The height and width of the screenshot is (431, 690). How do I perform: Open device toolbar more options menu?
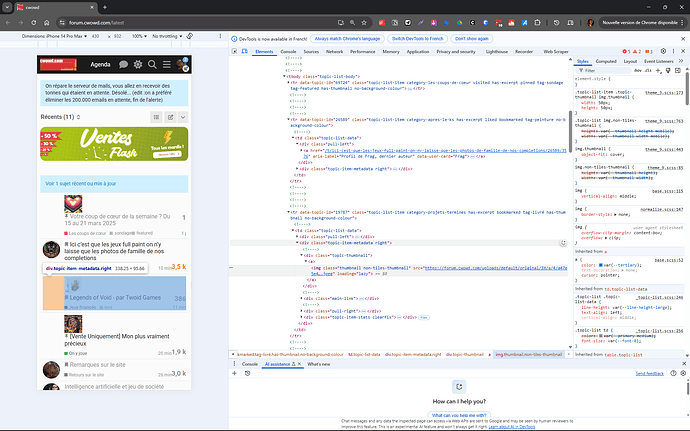point(220,36)
